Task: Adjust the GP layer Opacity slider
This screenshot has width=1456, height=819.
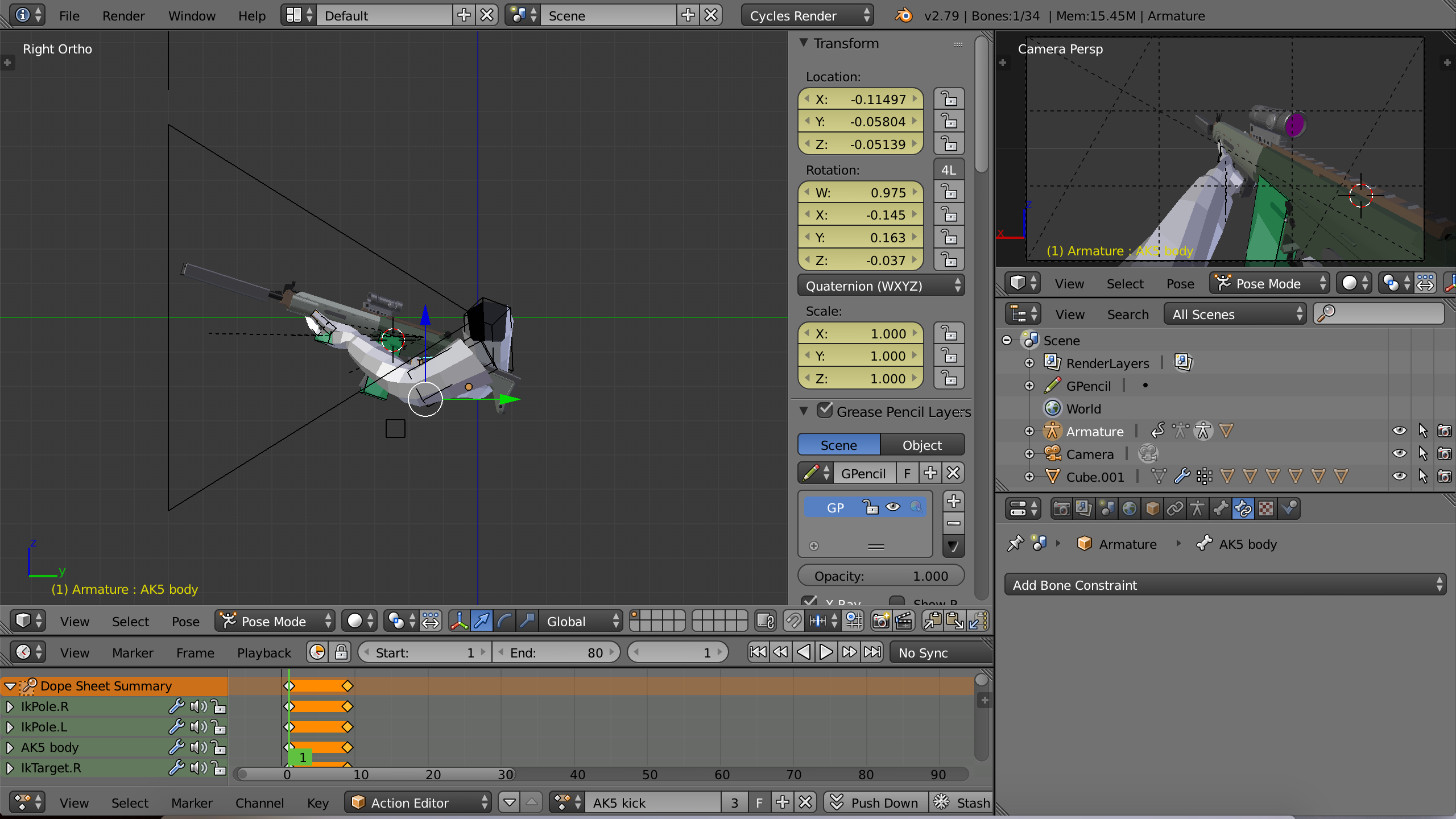Action: coord(881,576)
